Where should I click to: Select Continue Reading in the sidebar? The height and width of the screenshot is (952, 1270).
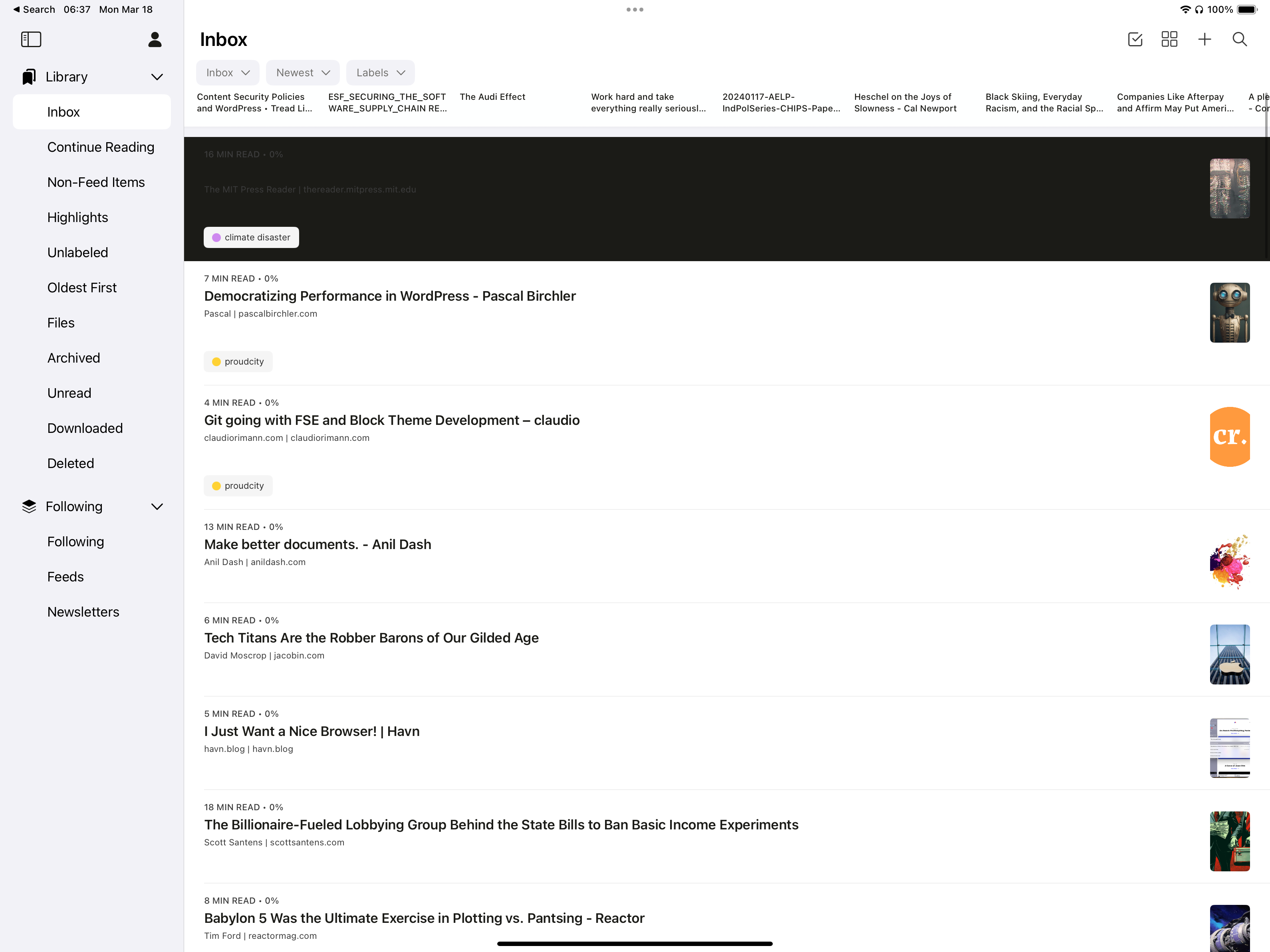coord(101,147)
